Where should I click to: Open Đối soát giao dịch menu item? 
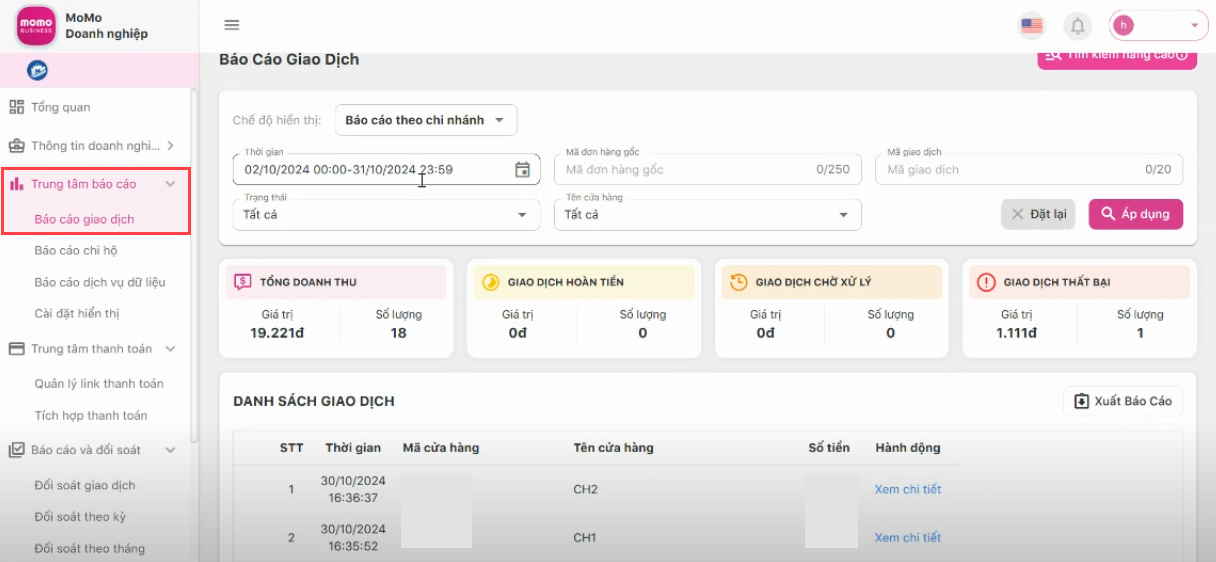[85, 486]
